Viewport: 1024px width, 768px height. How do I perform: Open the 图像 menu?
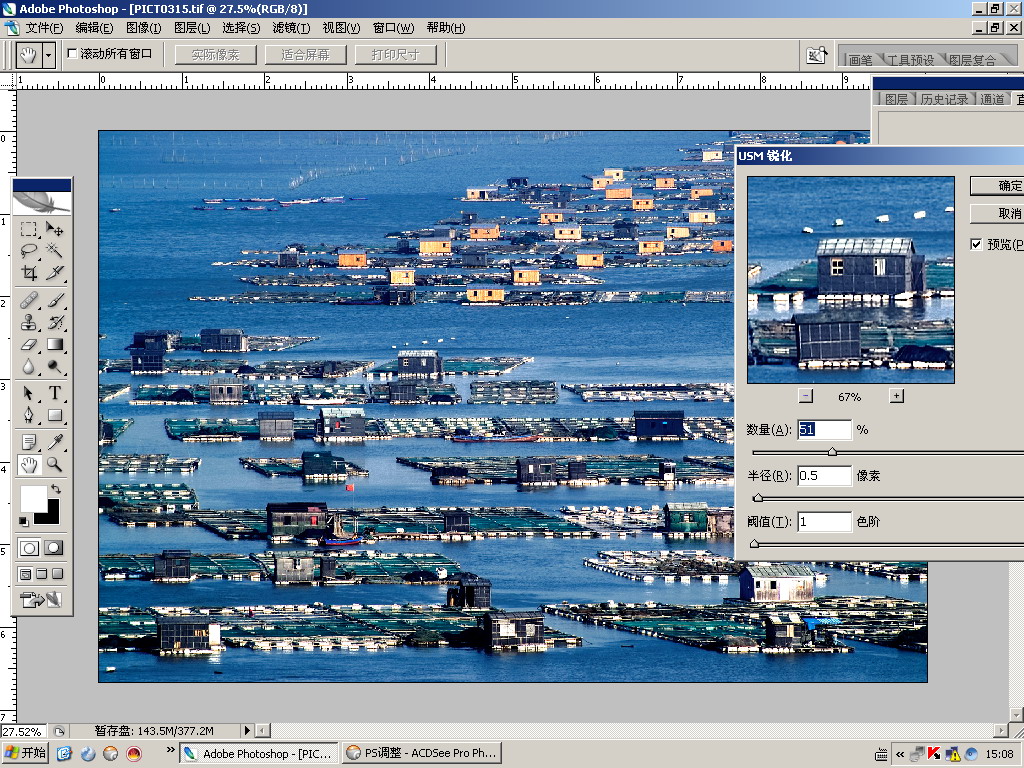143,27
